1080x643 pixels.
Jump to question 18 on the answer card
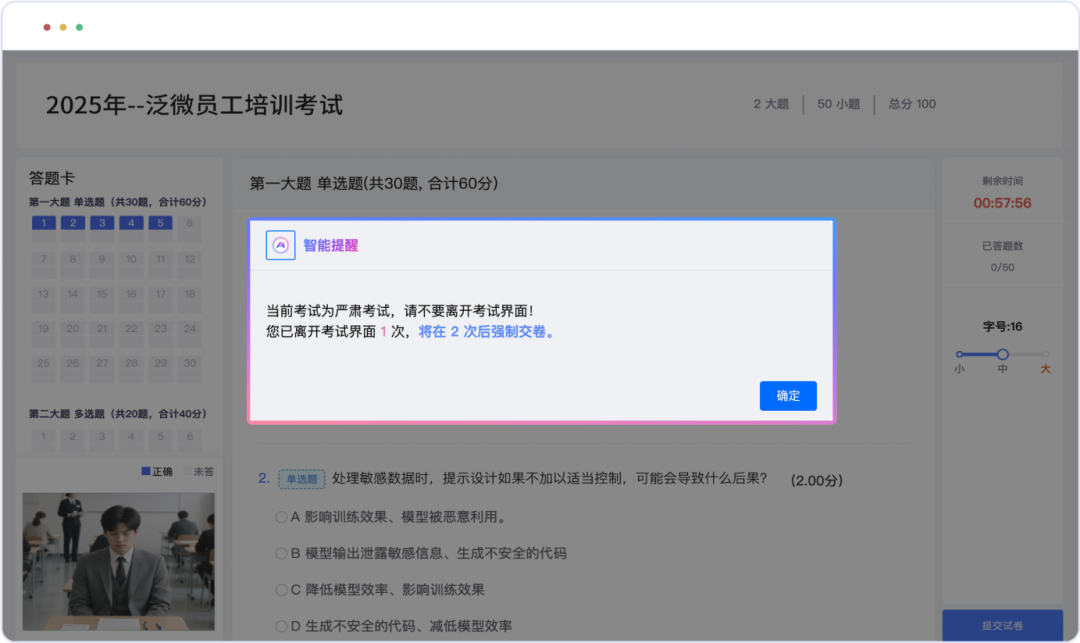point(189,295)
